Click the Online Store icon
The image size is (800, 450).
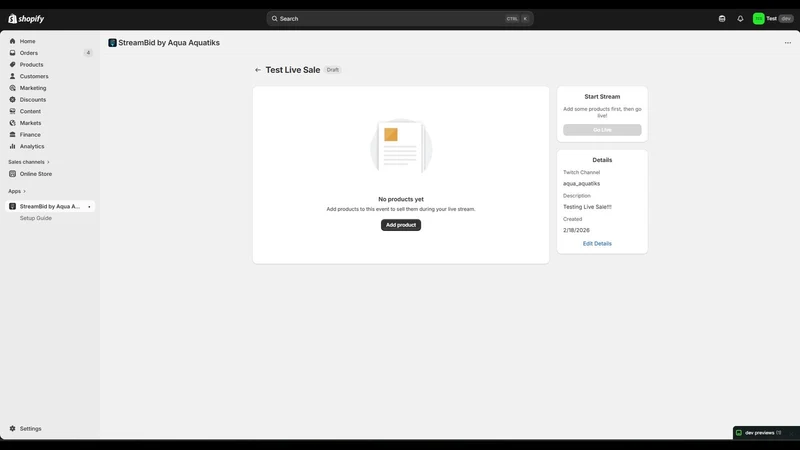[12, 174]
